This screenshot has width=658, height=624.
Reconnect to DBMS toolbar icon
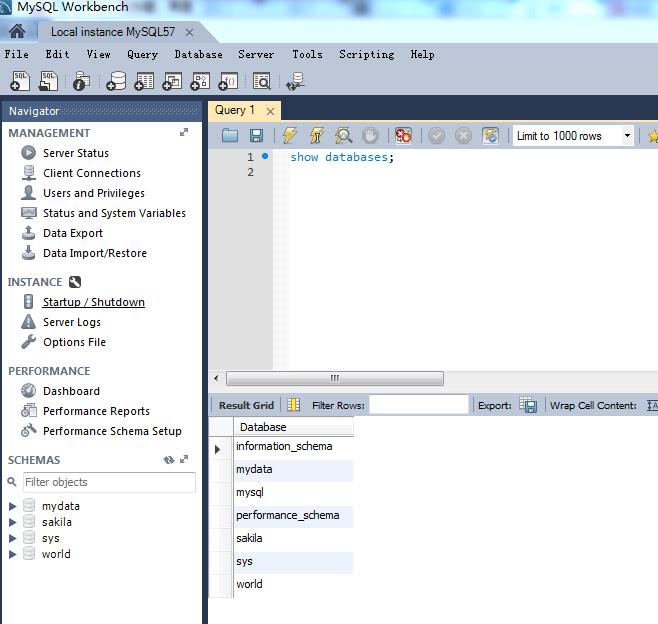295,81
